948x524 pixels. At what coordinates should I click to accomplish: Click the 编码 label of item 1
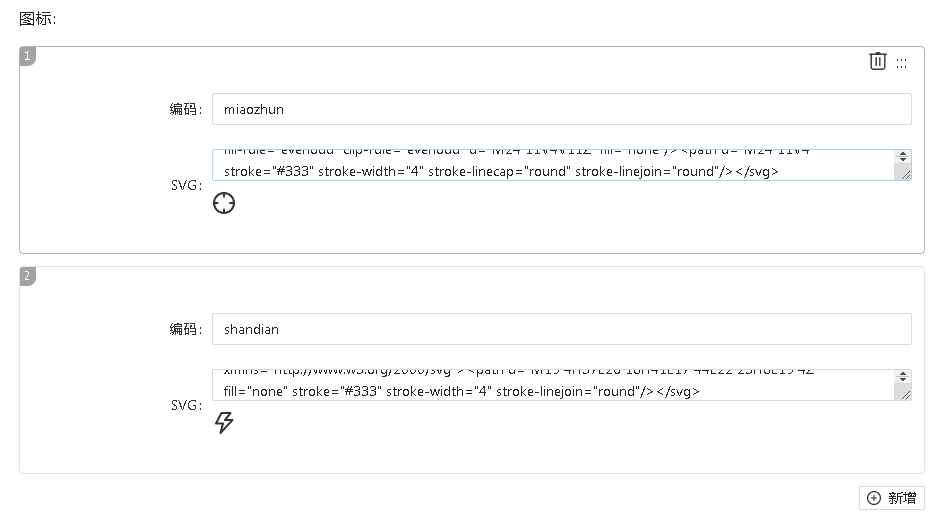click(185, 110)
